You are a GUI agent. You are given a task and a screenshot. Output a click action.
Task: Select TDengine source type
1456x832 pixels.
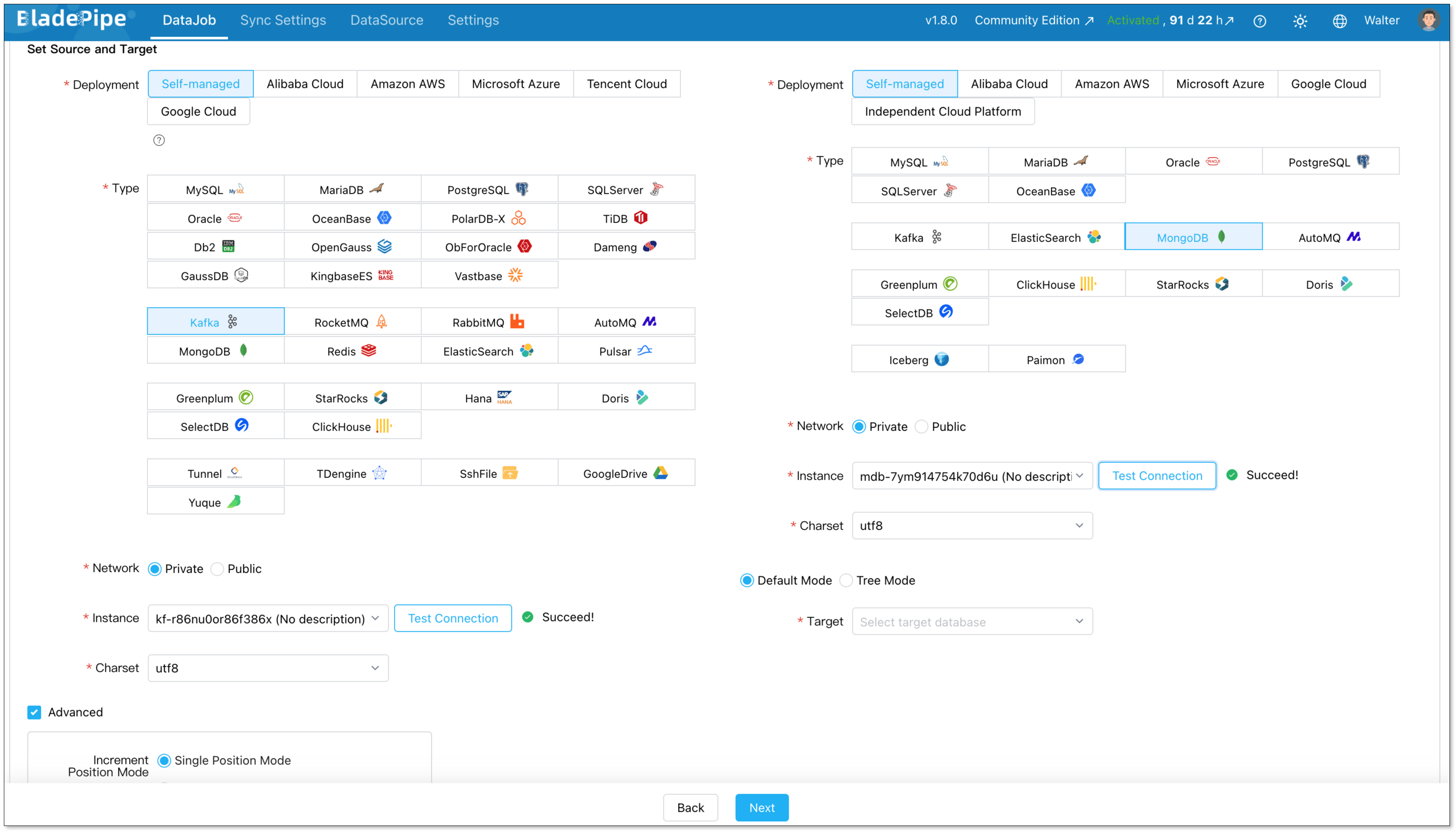353,473
